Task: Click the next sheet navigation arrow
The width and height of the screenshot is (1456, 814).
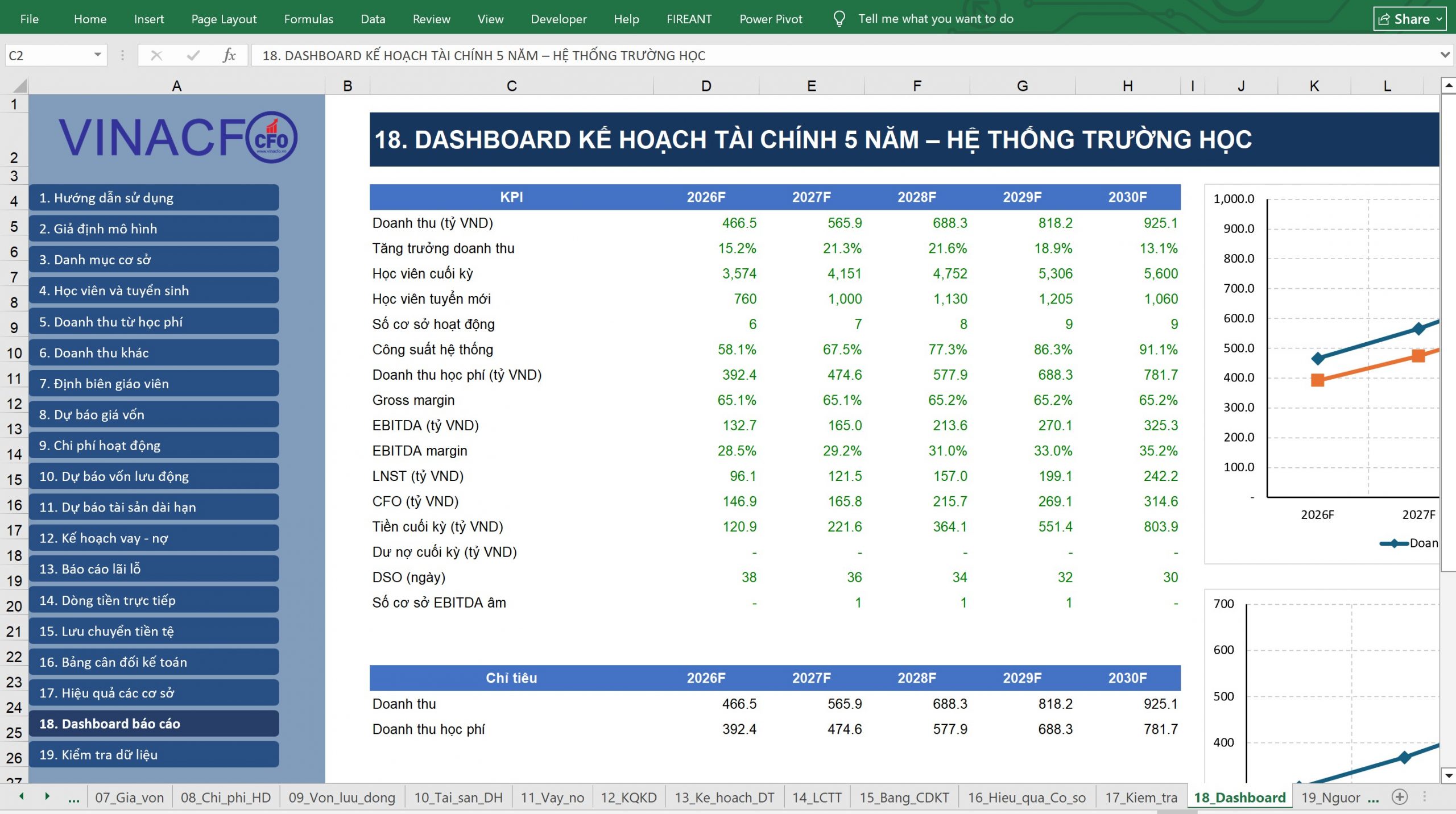Action: pyautogui.click(x=47, y=796)
